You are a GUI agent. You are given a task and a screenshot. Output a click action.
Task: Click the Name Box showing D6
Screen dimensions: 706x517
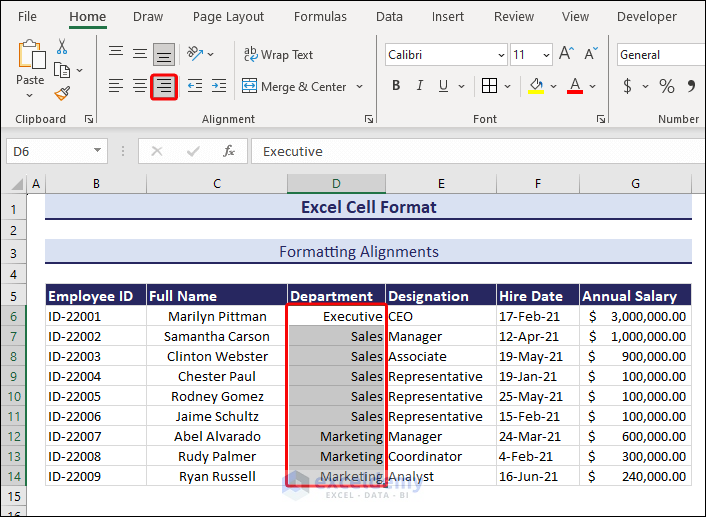tap(48, 151)
